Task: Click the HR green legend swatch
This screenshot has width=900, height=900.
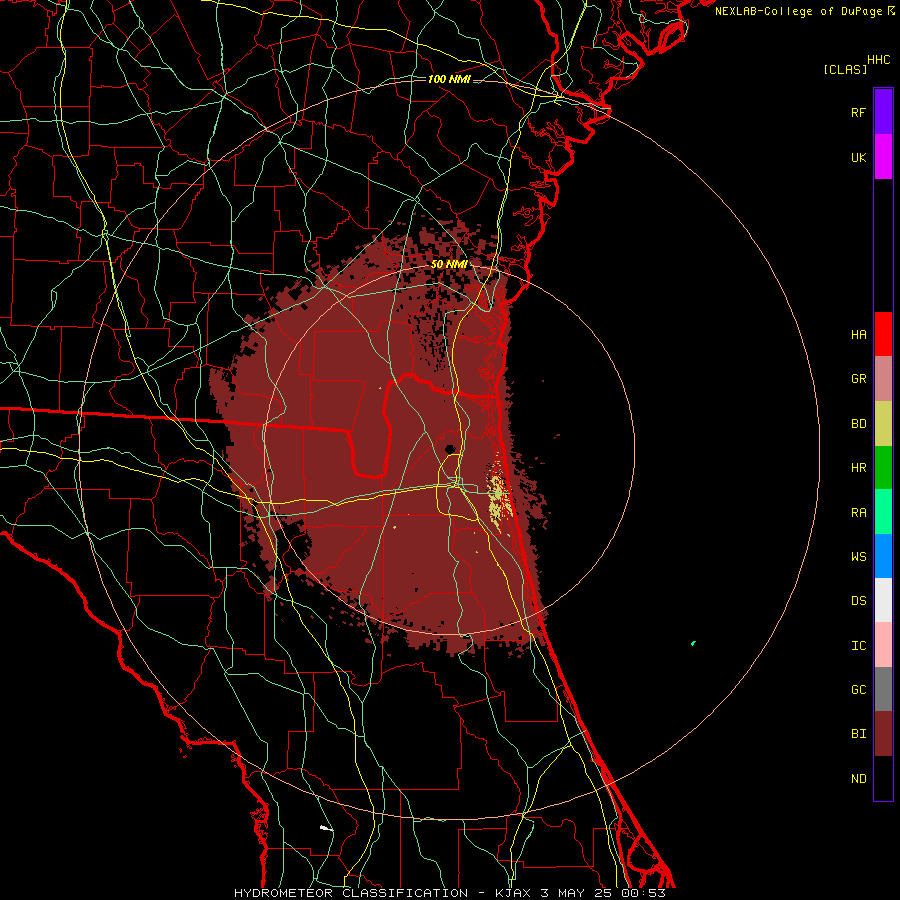Action: click(883, 468)
